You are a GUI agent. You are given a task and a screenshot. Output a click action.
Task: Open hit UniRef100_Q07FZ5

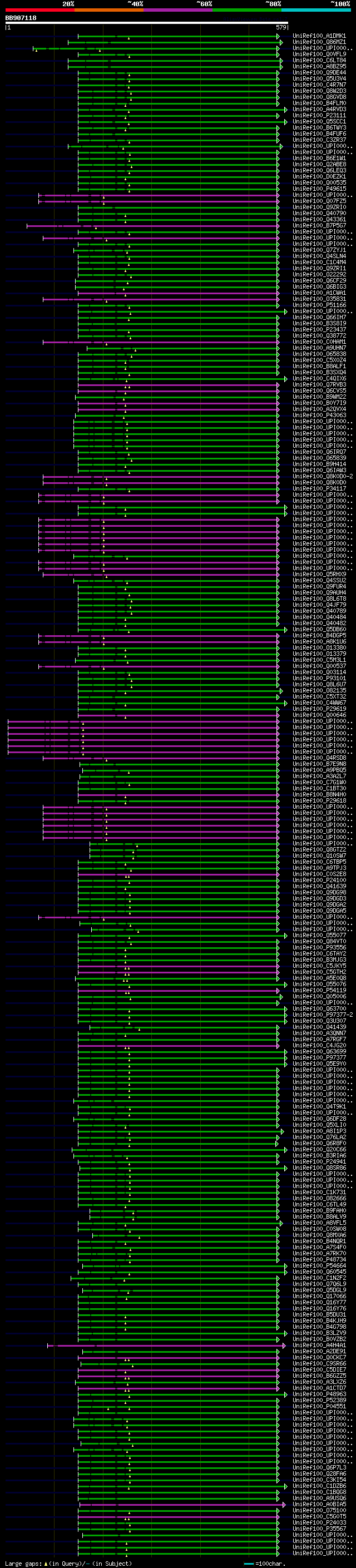pos(319,201)
